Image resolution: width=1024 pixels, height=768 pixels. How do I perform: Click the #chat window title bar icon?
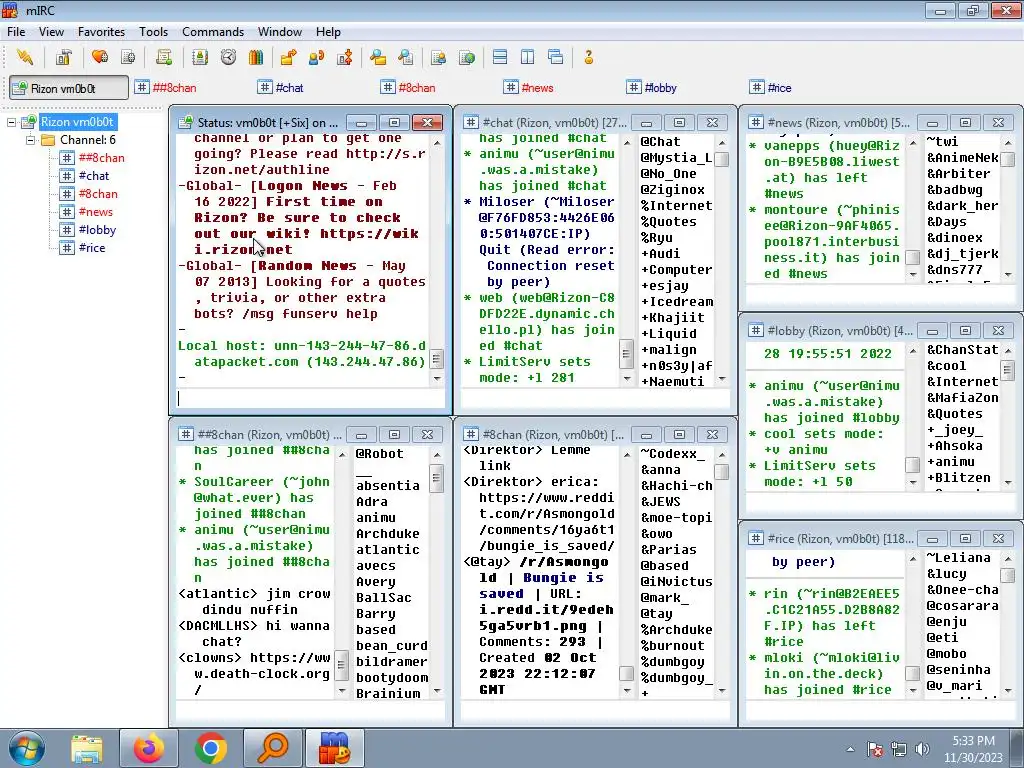coord(470,122)
